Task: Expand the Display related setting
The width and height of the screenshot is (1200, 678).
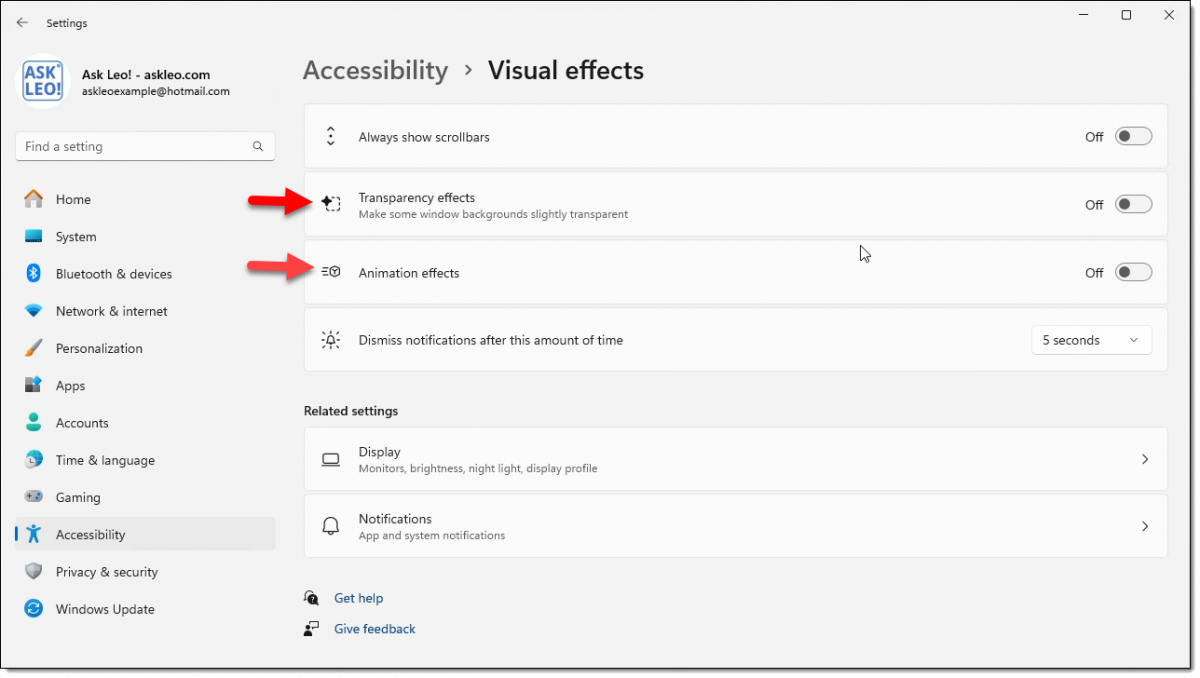Action: tap(1144, 459)
